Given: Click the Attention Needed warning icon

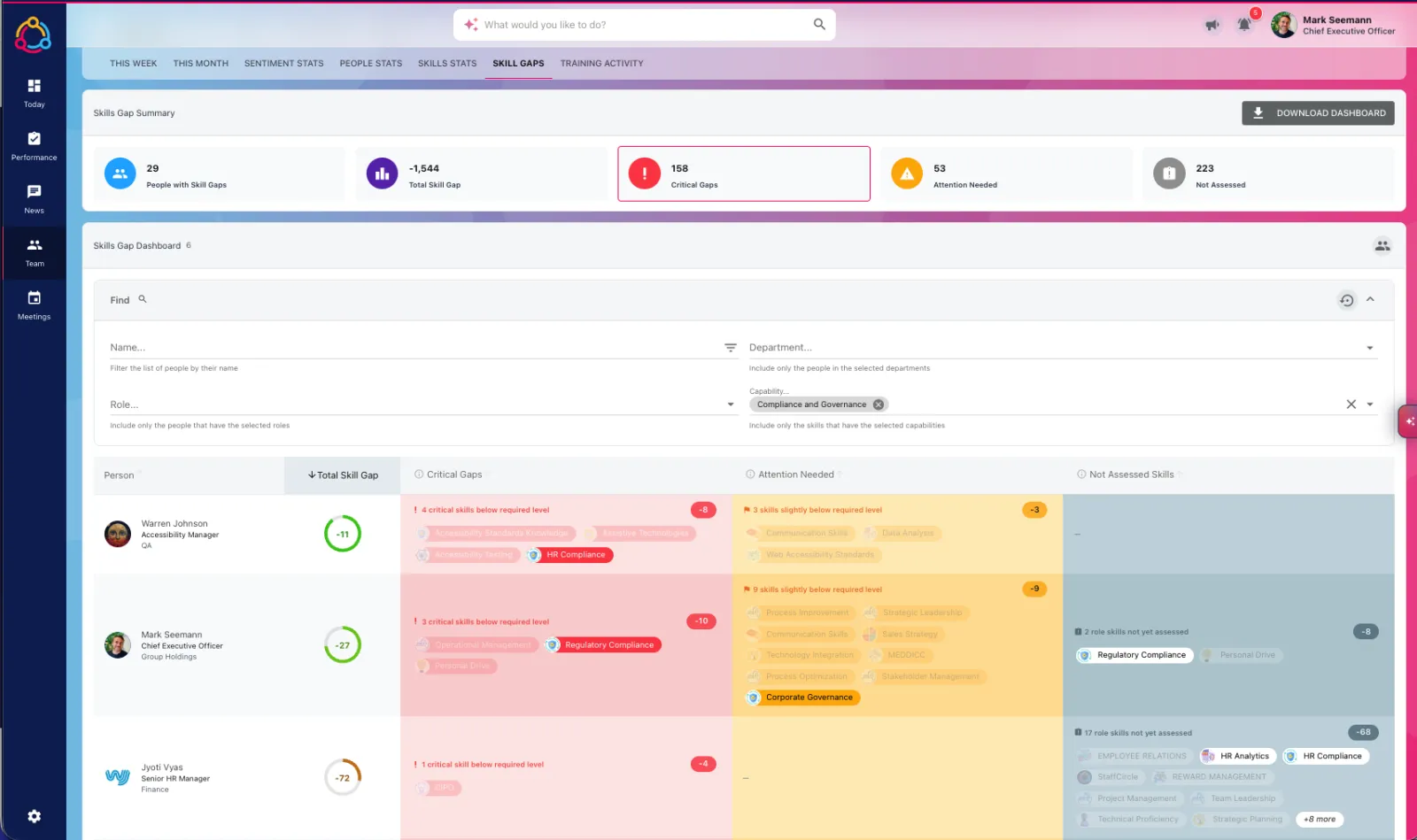Looking at the screenshot, I should (x=907, y=173).
